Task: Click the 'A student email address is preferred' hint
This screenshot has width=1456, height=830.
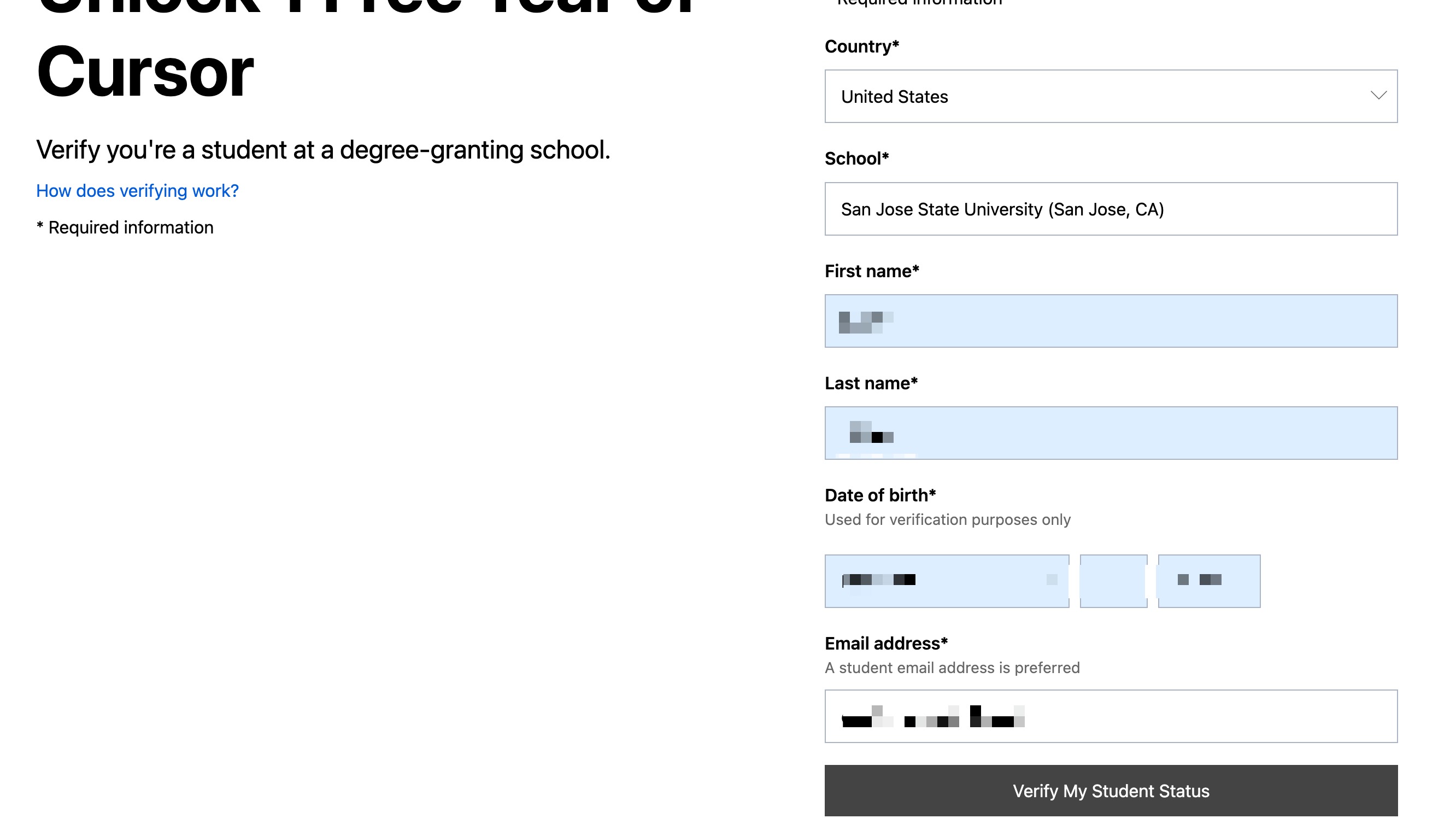Action: coord(952,668)
